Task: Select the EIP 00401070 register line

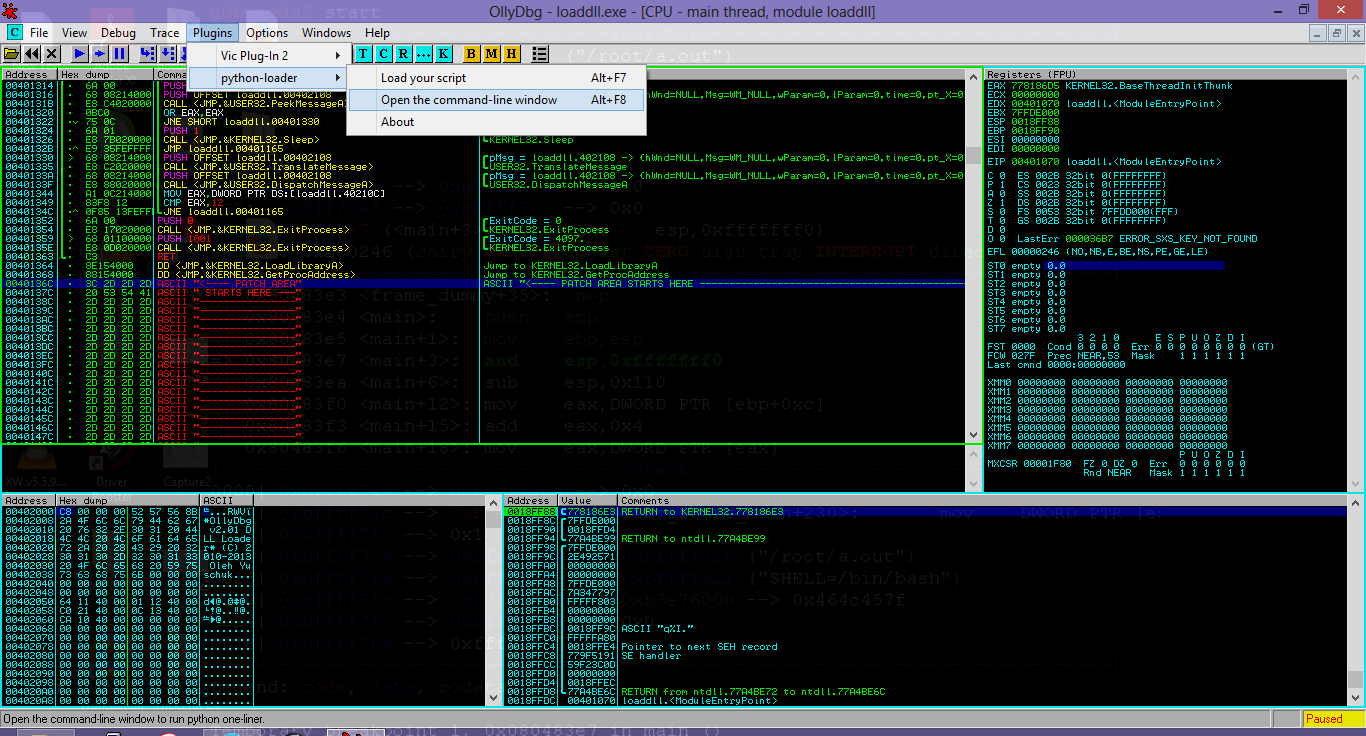Action: (x=1104, y=161)
